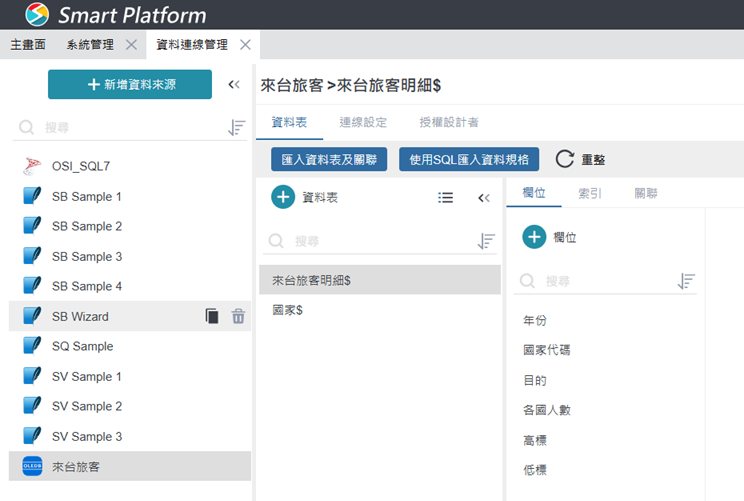This screenshot has height=501, width=744.
Task: Click the copy icon on SB Wizard row
Action: coord(212,316)
